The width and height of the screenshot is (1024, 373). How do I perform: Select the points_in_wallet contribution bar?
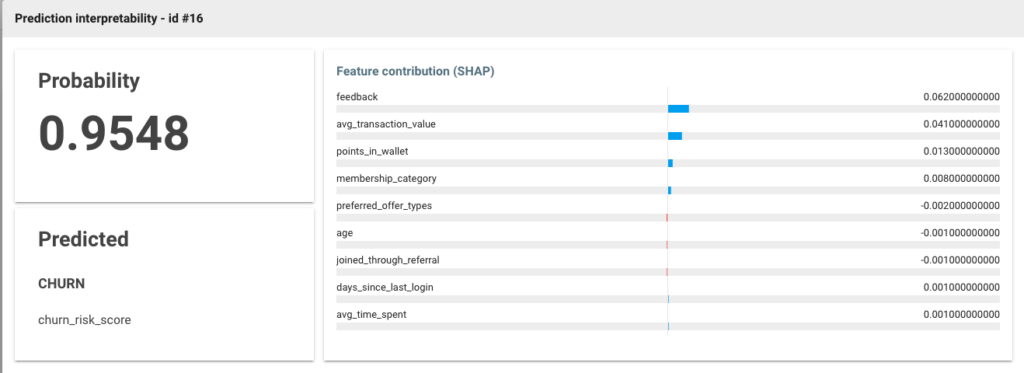(670, 163)
